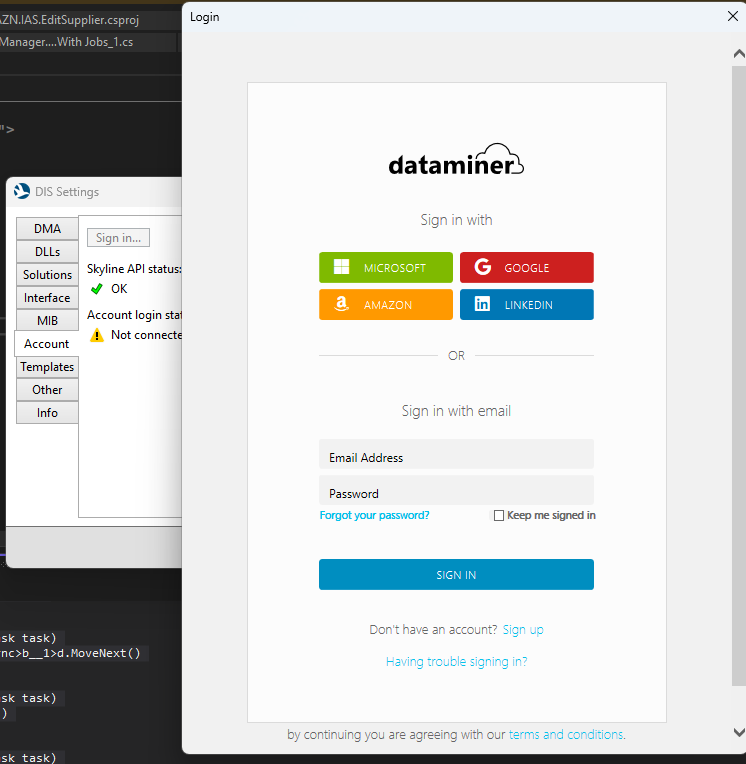The height and width of the screenshot is (764, 746).
Task: Switch to the DMA tab
Action: [47, 229]
